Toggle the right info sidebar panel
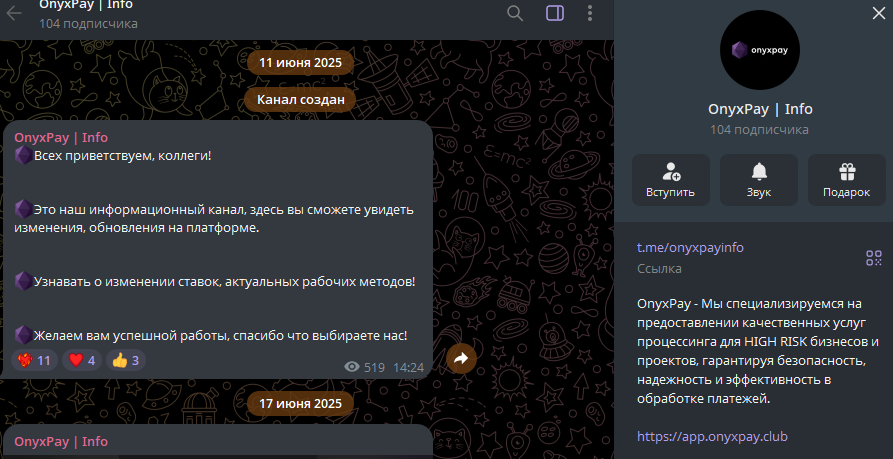The width and height of the screenshot is (893, 459). [555, 13]
